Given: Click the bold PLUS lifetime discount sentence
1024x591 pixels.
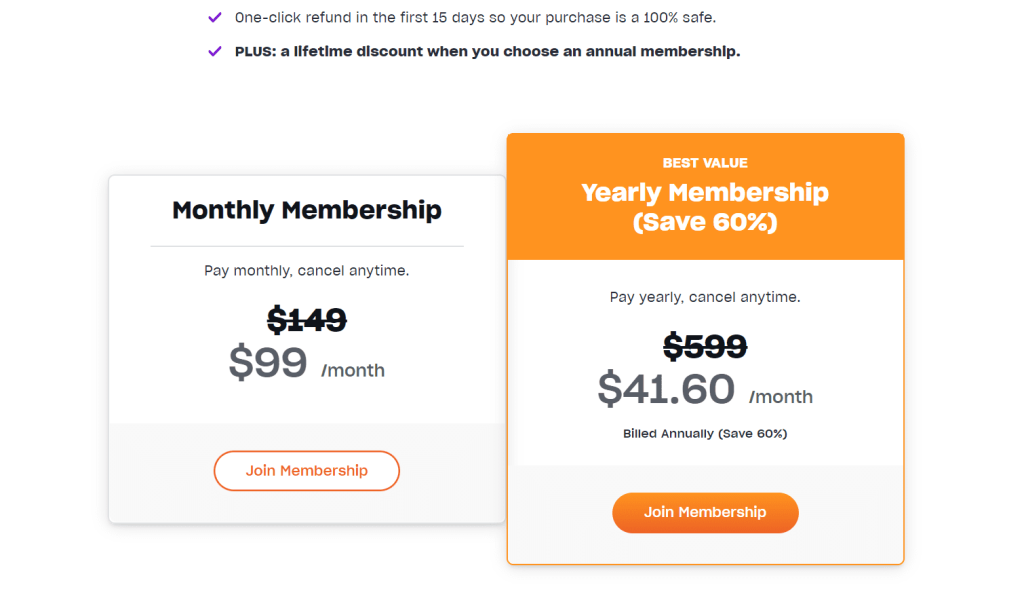Looking at the screenshot, I should point(488,52).
